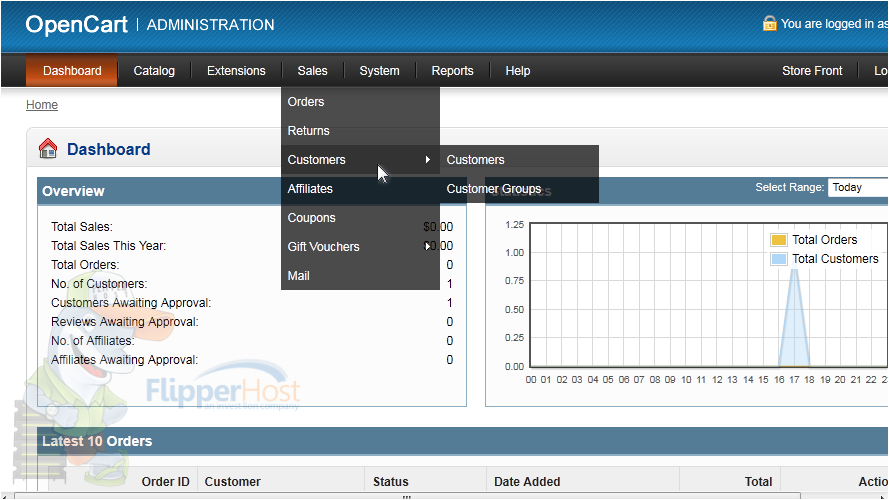This screenshot has width=889, height=500.
Task: Click the OpenCart logo
Action: (77, 24)
